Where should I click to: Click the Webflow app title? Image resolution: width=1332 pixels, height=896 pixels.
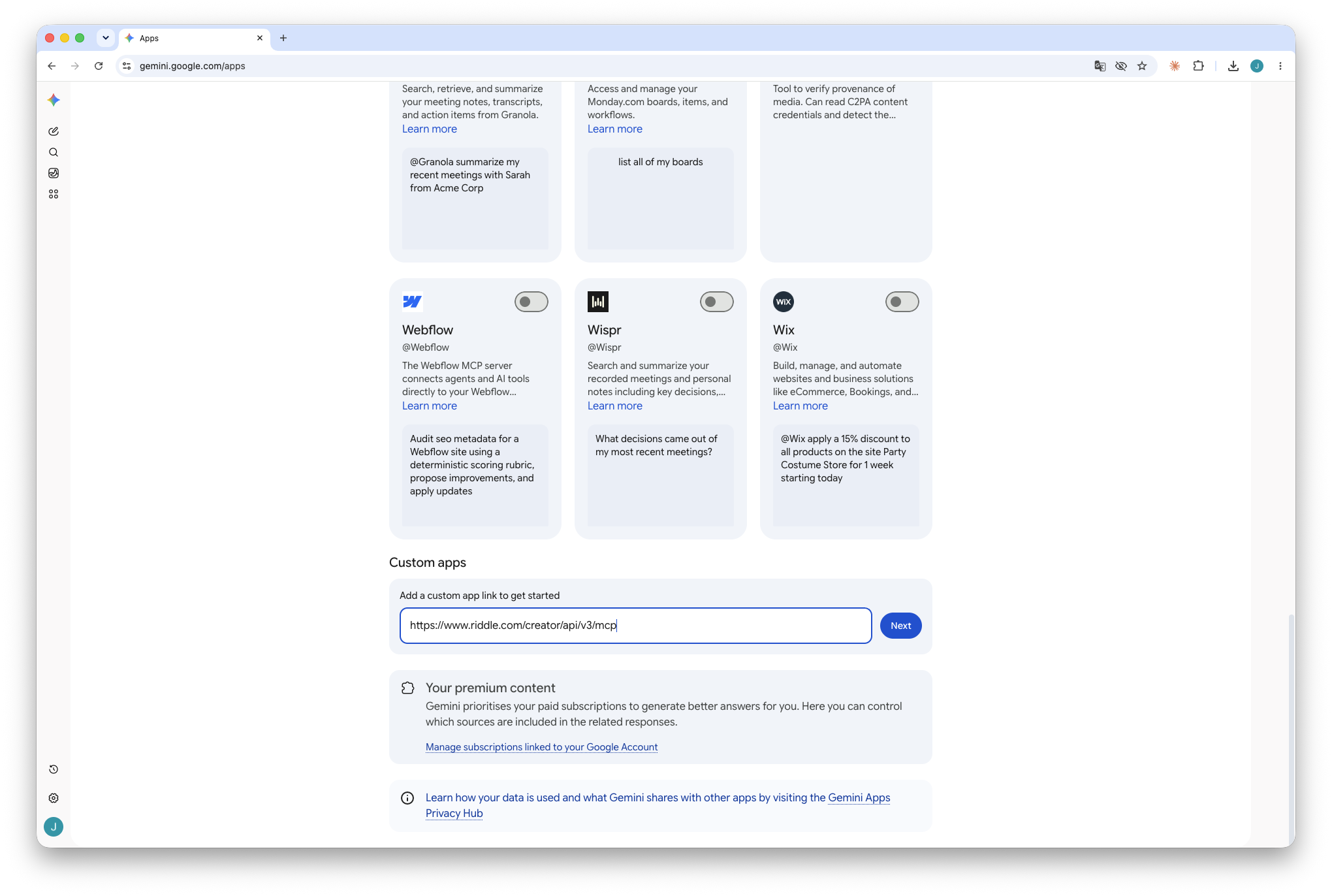tap(428, 330)
